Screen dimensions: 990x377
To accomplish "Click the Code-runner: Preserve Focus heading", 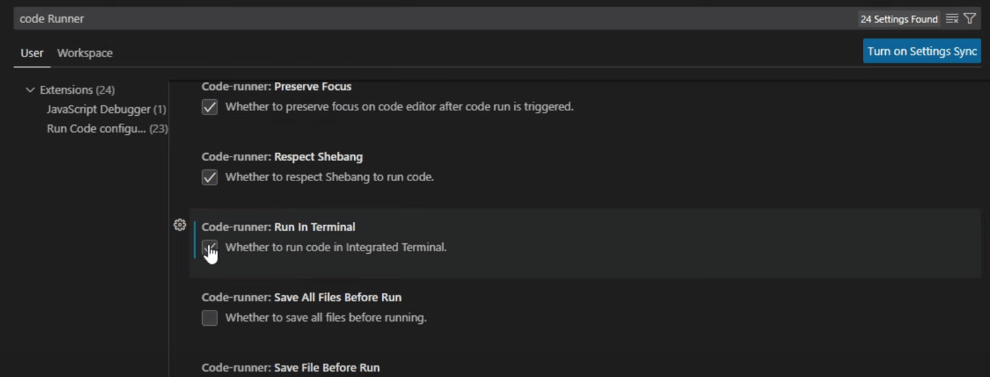I will coord(277,86).
